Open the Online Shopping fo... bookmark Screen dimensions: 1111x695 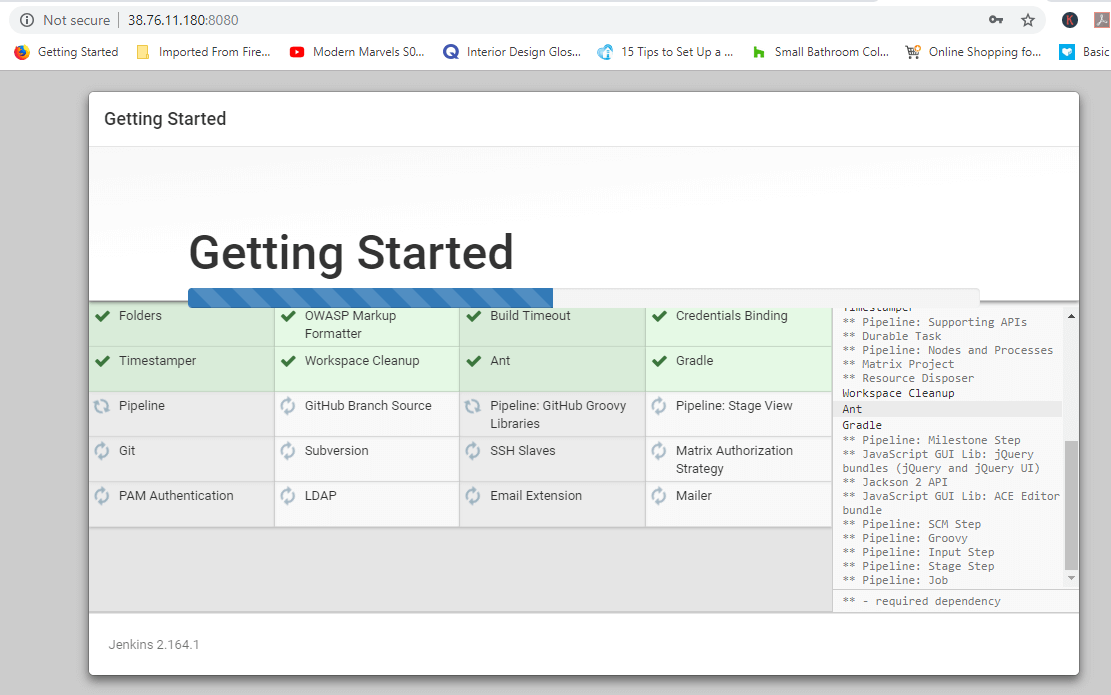point(974,52)
